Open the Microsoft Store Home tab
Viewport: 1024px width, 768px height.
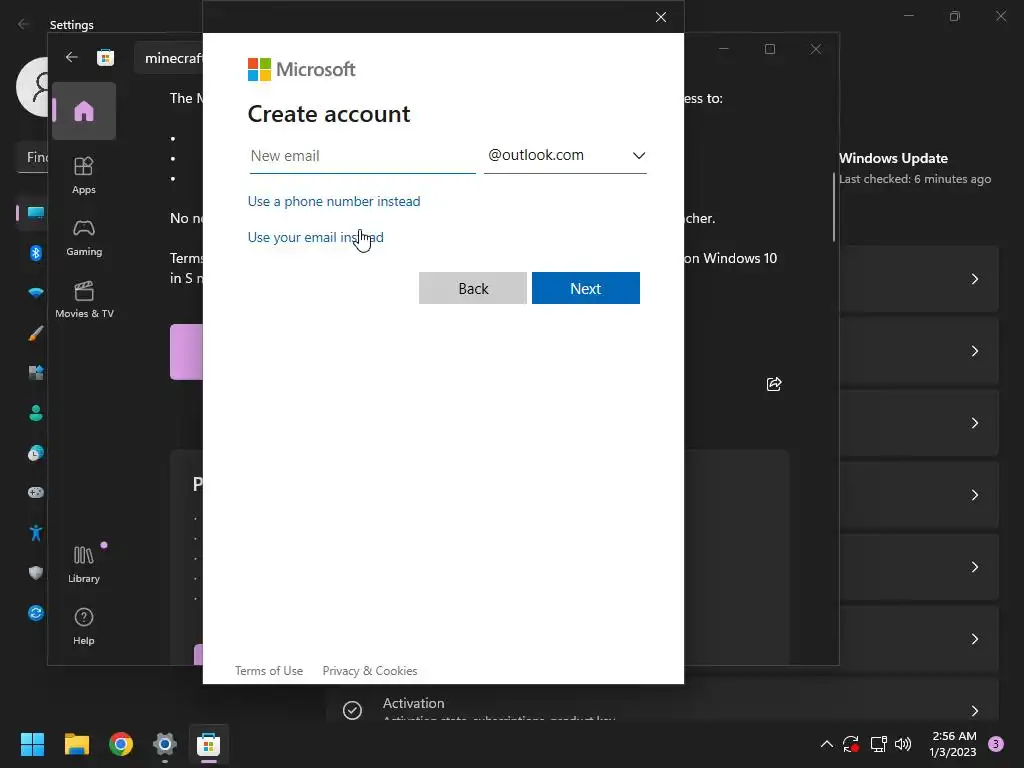click(x=84, y=111)
